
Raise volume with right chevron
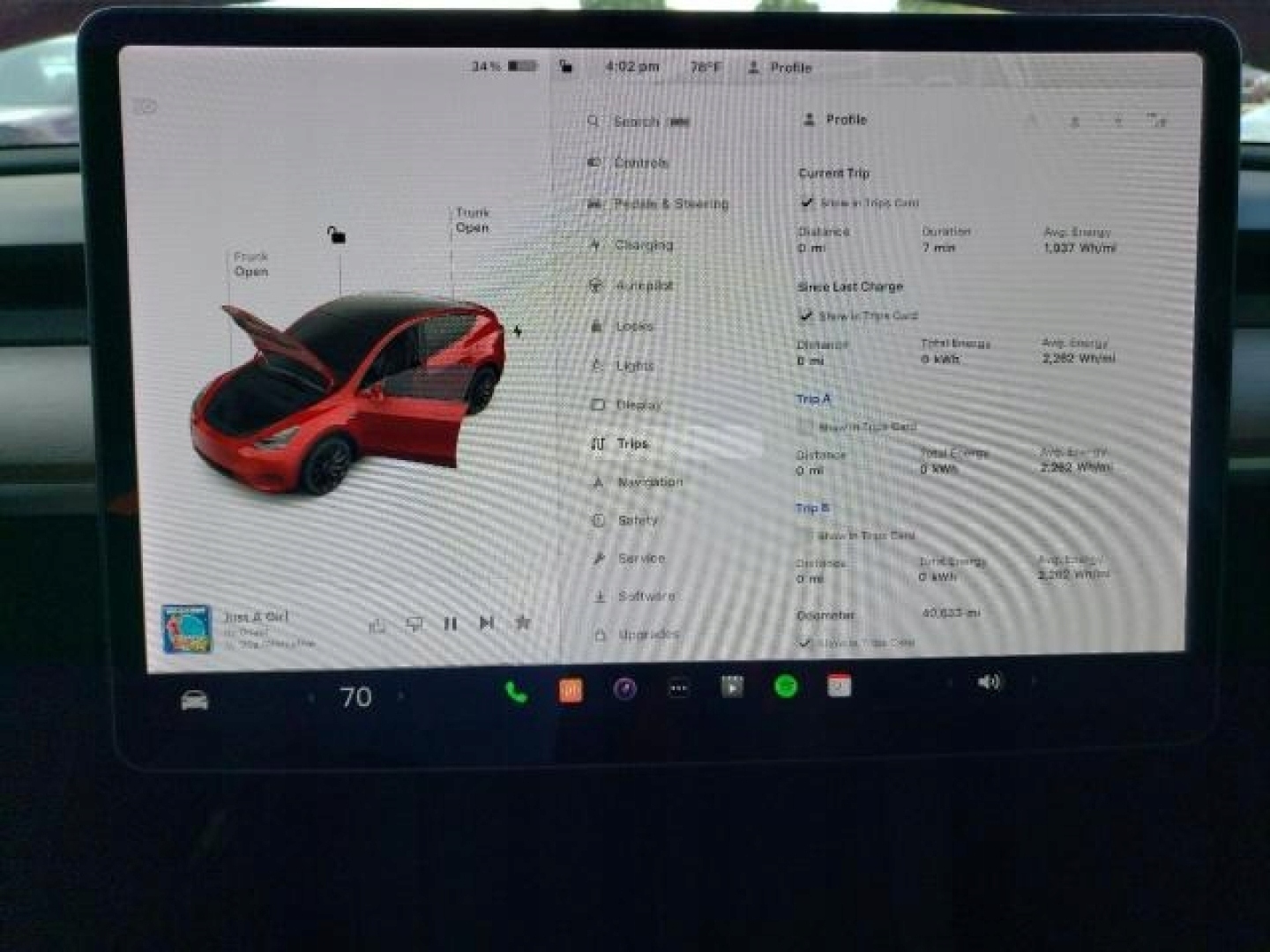(1033, 681)
